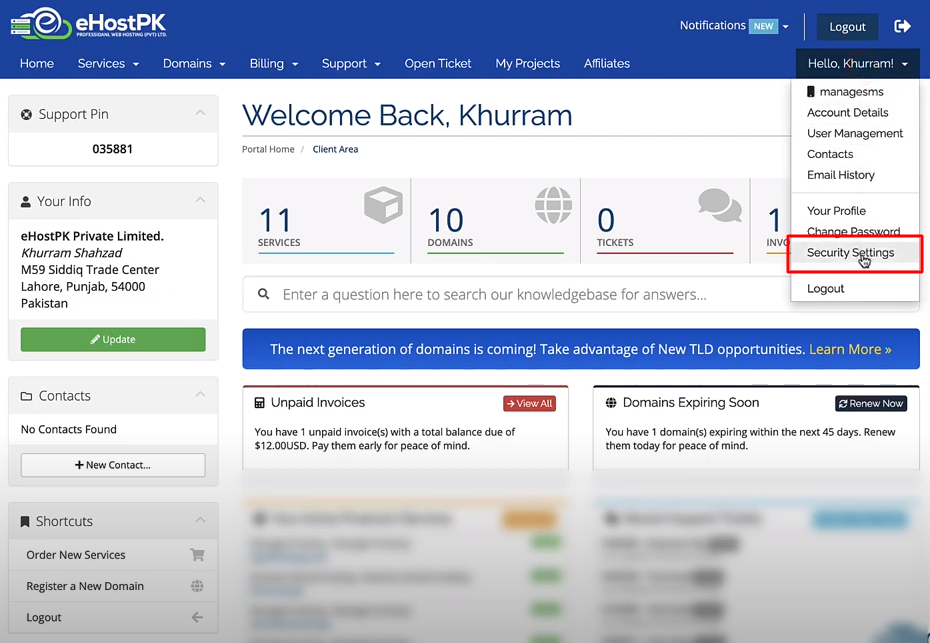Choose Change Password in account menu

(x=855, y=231)
